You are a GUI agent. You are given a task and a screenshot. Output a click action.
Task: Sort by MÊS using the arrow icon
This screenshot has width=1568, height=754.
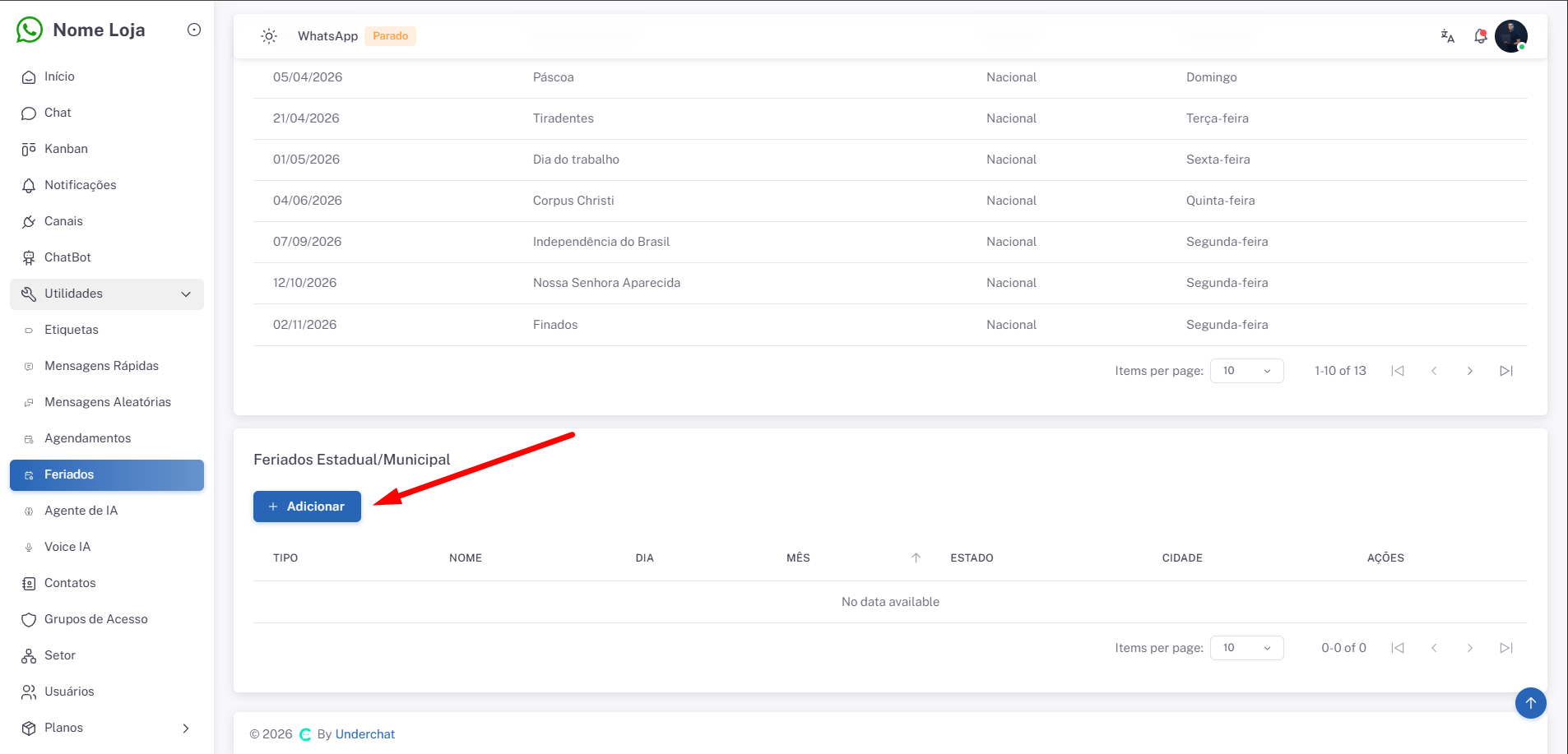(916, 557)
